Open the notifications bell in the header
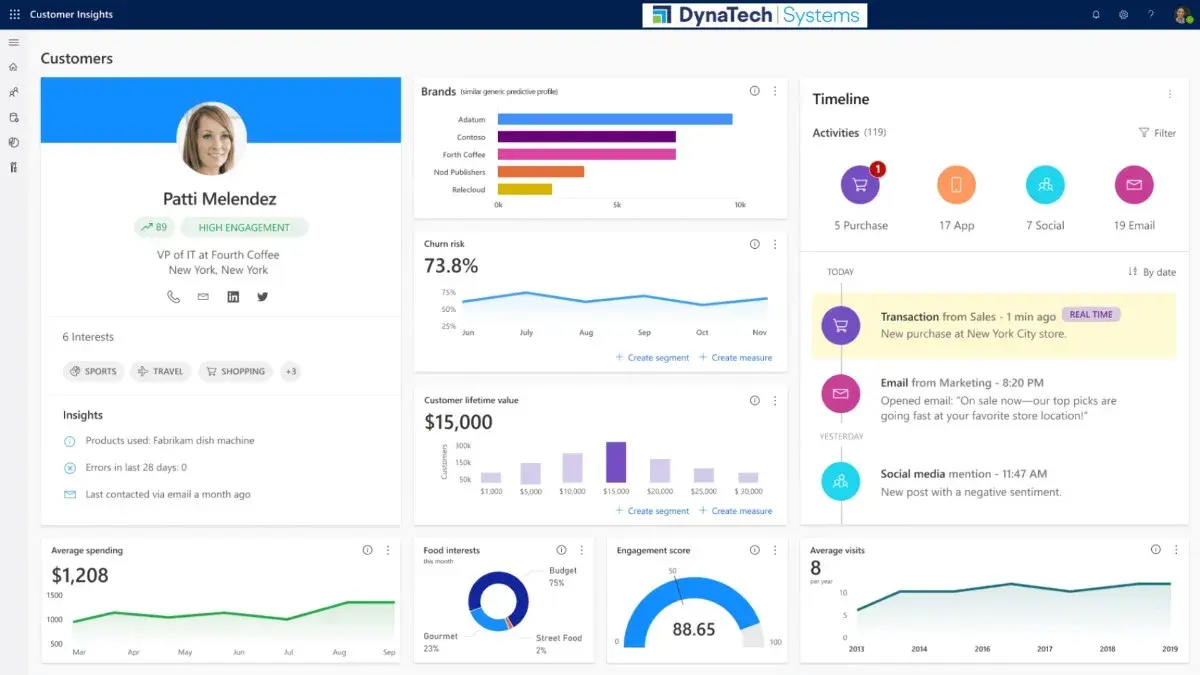1200x675 pixels. pyautogui.click(x=1096, y=15)
